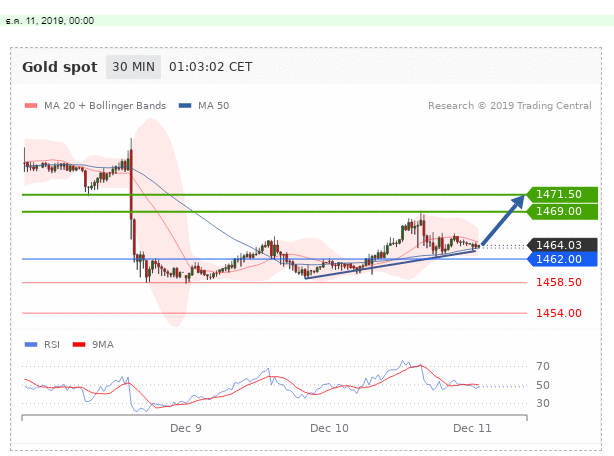Select the 1462.00 pivot price label

click(559, 259)
